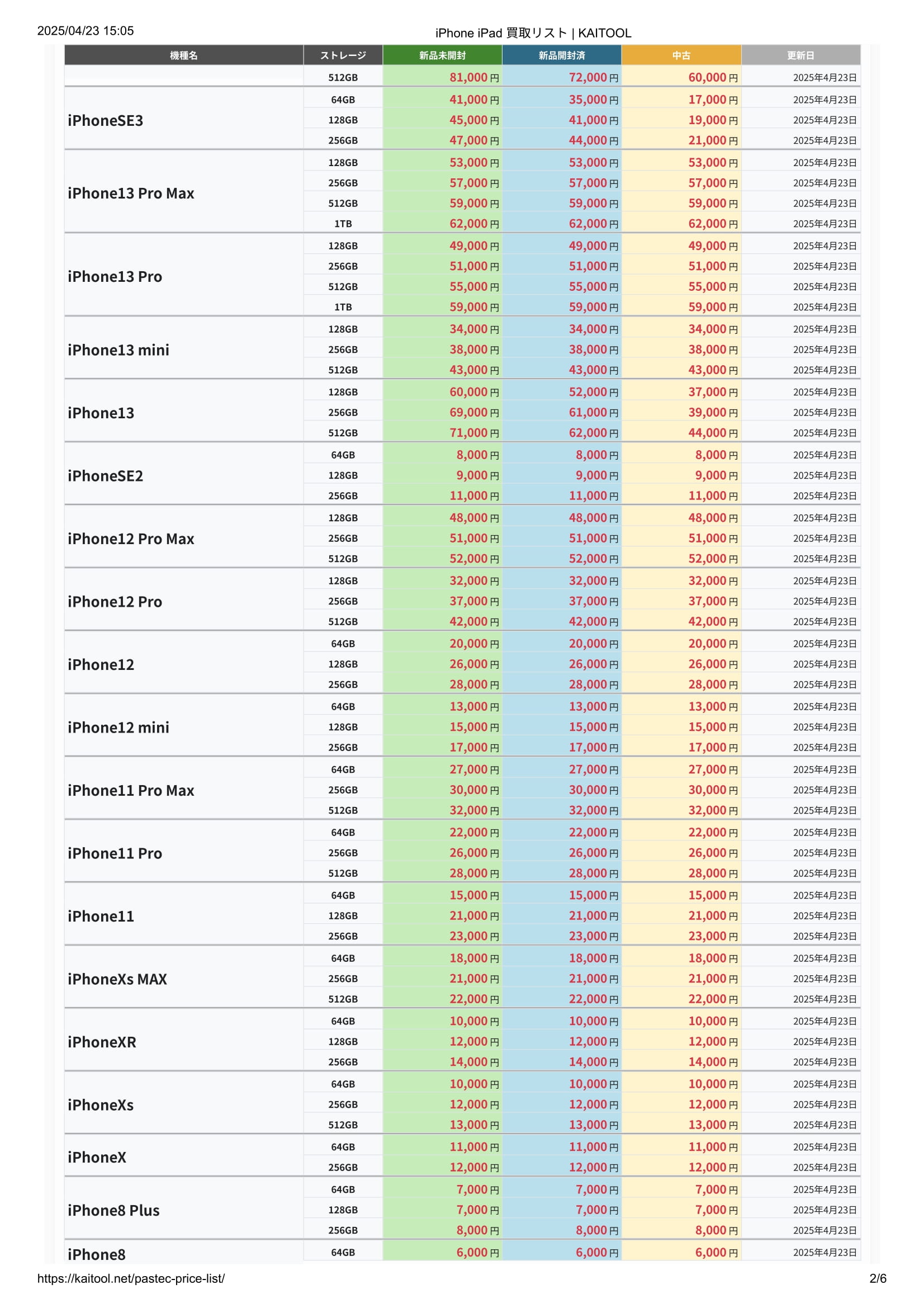The width and height of the screenshot is (924, 1308).
Task: Click the green 新品未開封 column header
Action: point(442,55)
